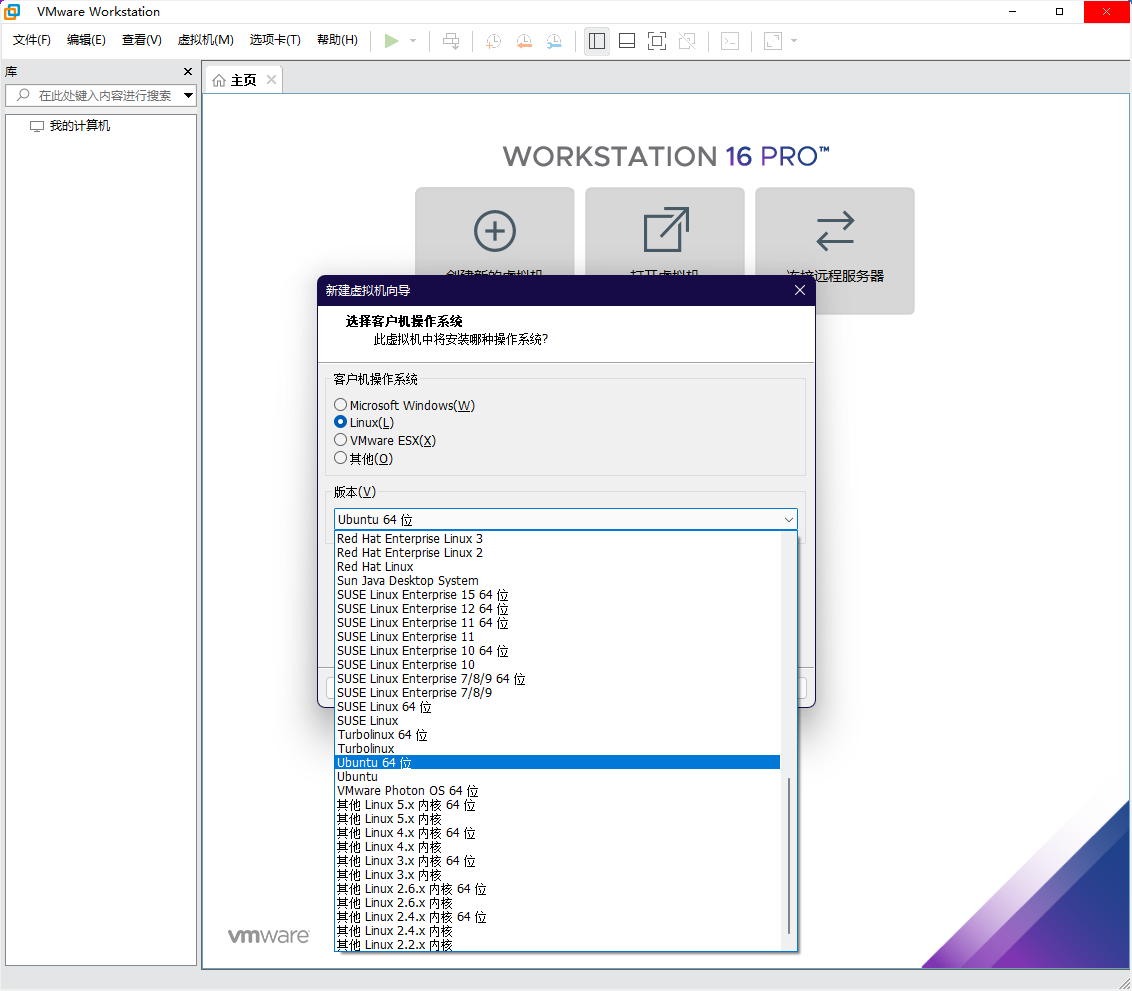Viewport: 1132px width, 991px height.
Task: Choose SUSE Linux Enterprise 10 64 位
Action: coord(558,650)
